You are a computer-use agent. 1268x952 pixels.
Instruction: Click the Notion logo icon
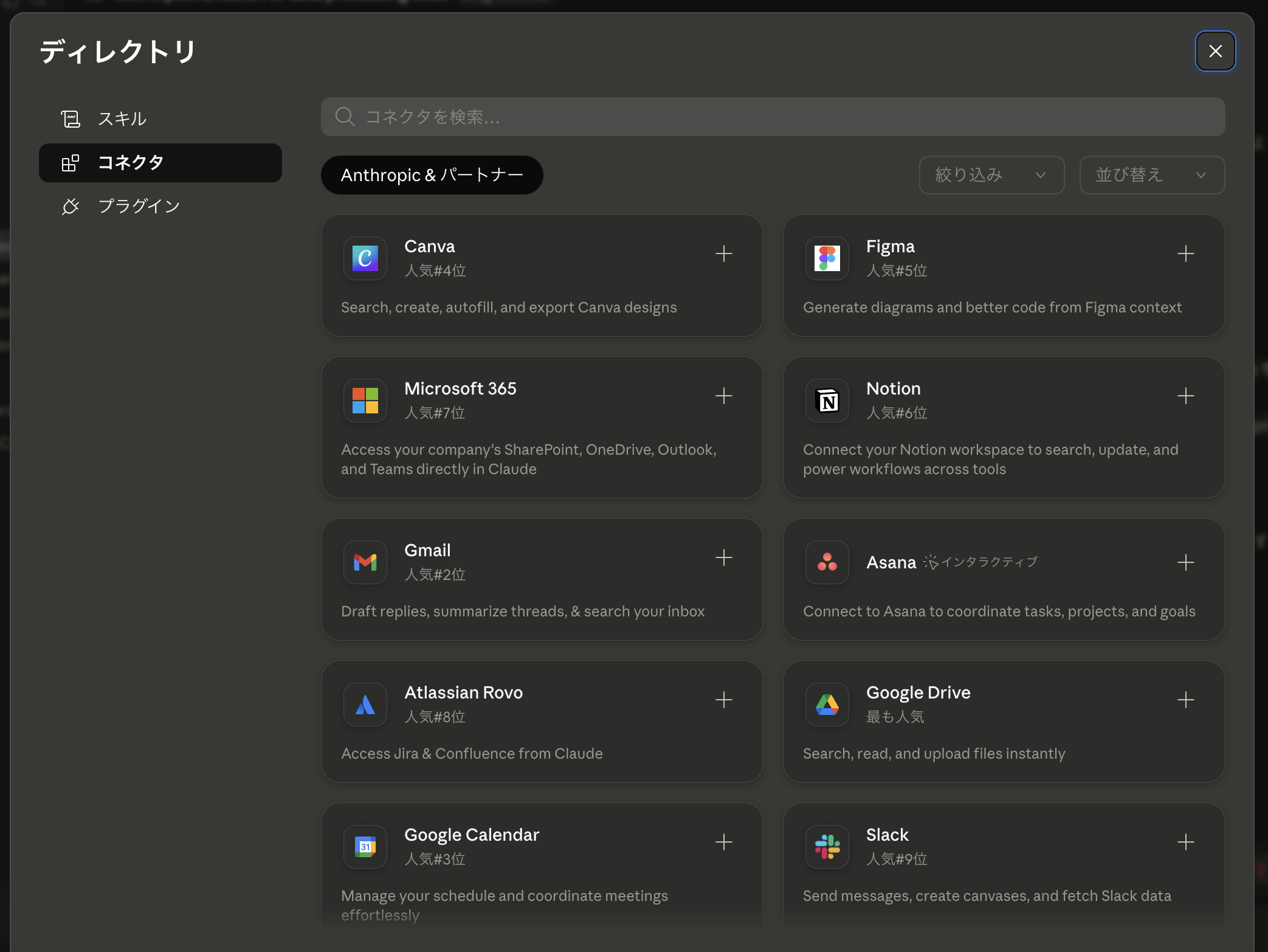point(827,401)
